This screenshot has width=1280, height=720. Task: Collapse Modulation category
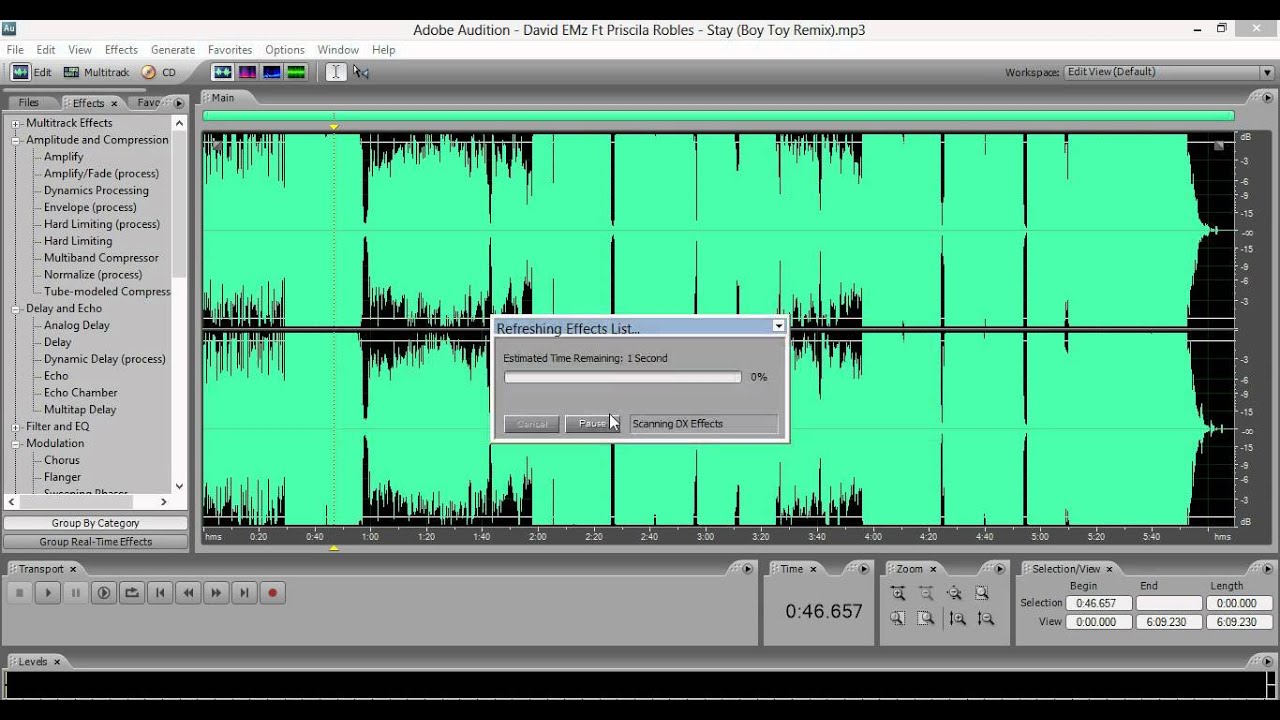point(16,444)
